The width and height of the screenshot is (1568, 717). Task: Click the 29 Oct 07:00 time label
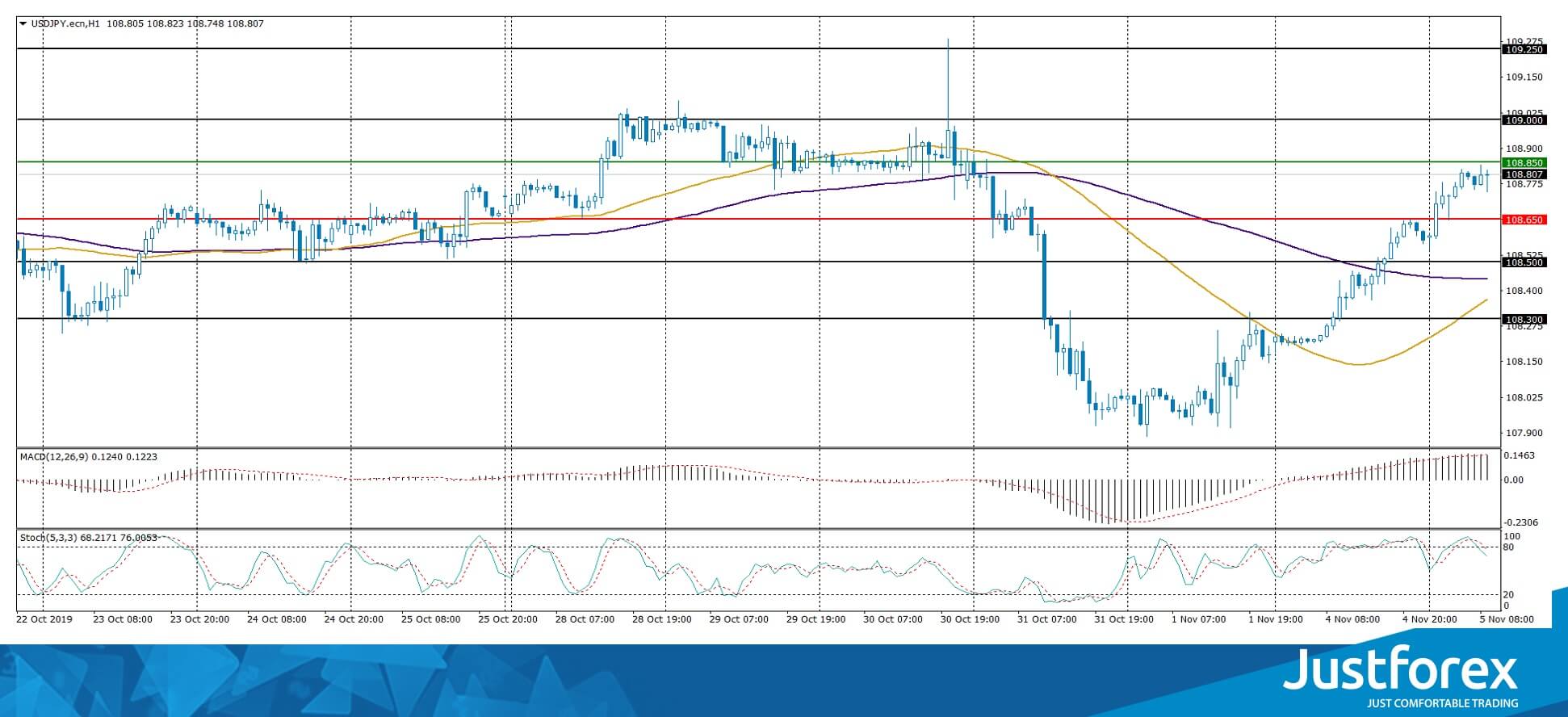tap(740, 619)
